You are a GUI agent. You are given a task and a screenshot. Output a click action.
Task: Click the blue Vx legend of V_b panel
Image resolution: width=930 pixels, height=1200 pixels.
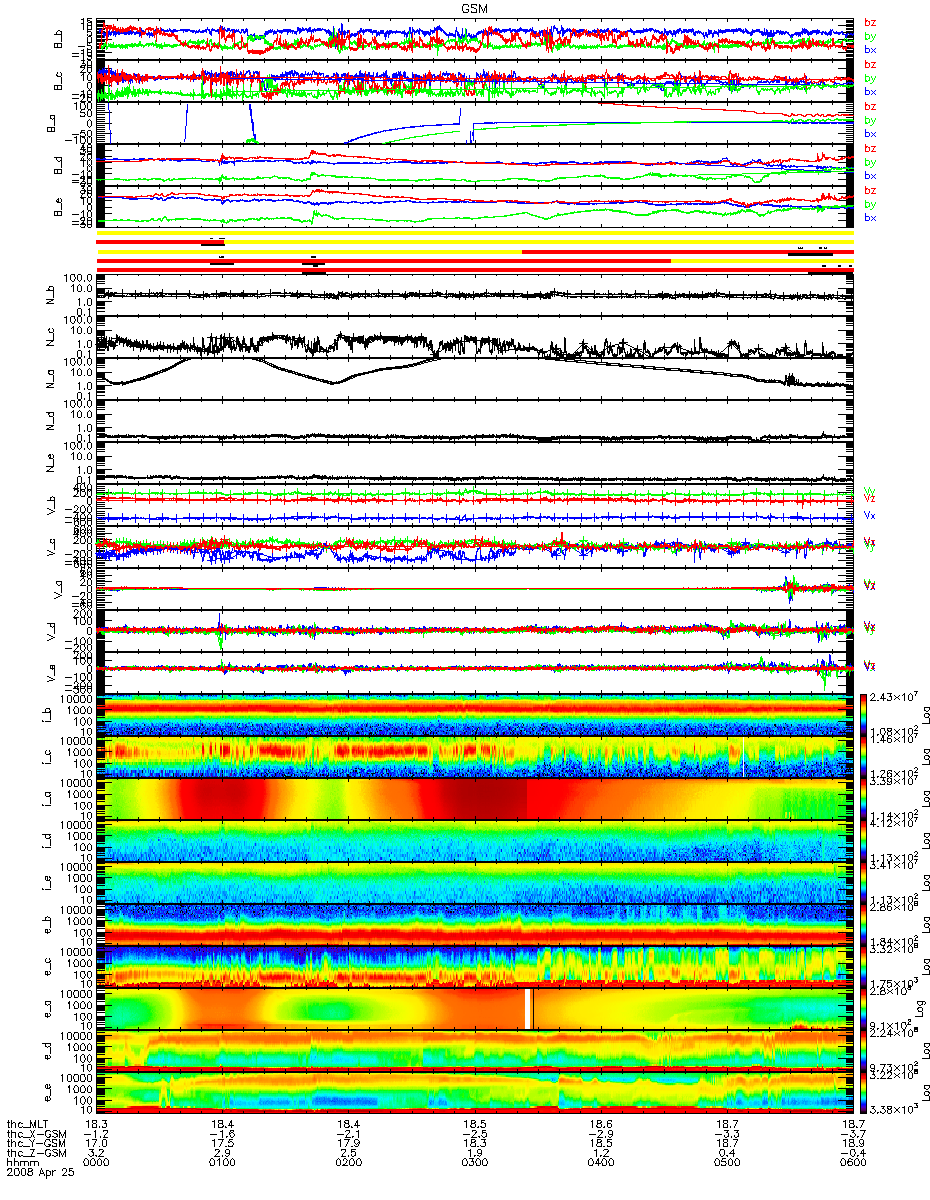869,514
